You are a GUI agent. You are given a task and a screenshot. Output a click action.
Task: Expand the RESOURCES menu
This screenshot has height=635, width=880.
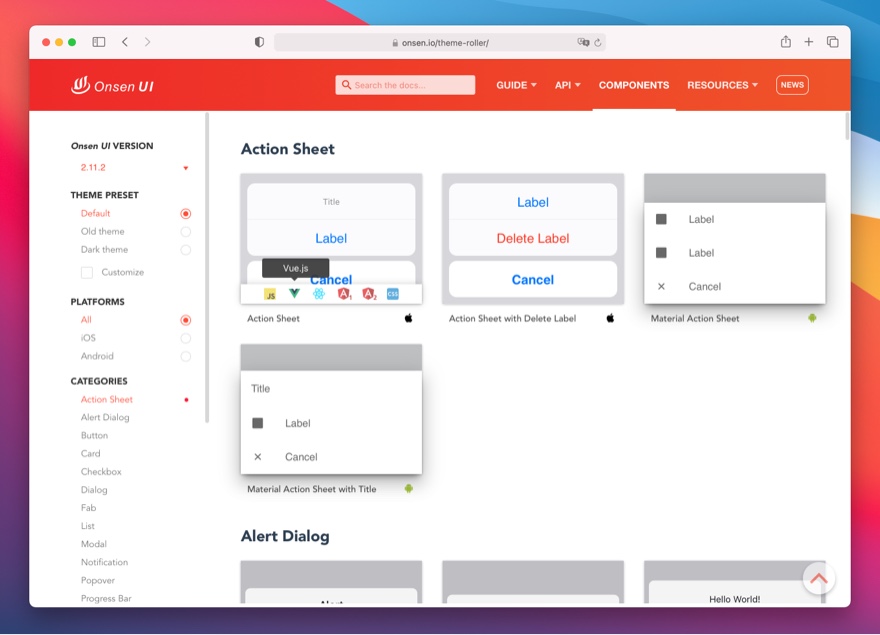(722, 85)
